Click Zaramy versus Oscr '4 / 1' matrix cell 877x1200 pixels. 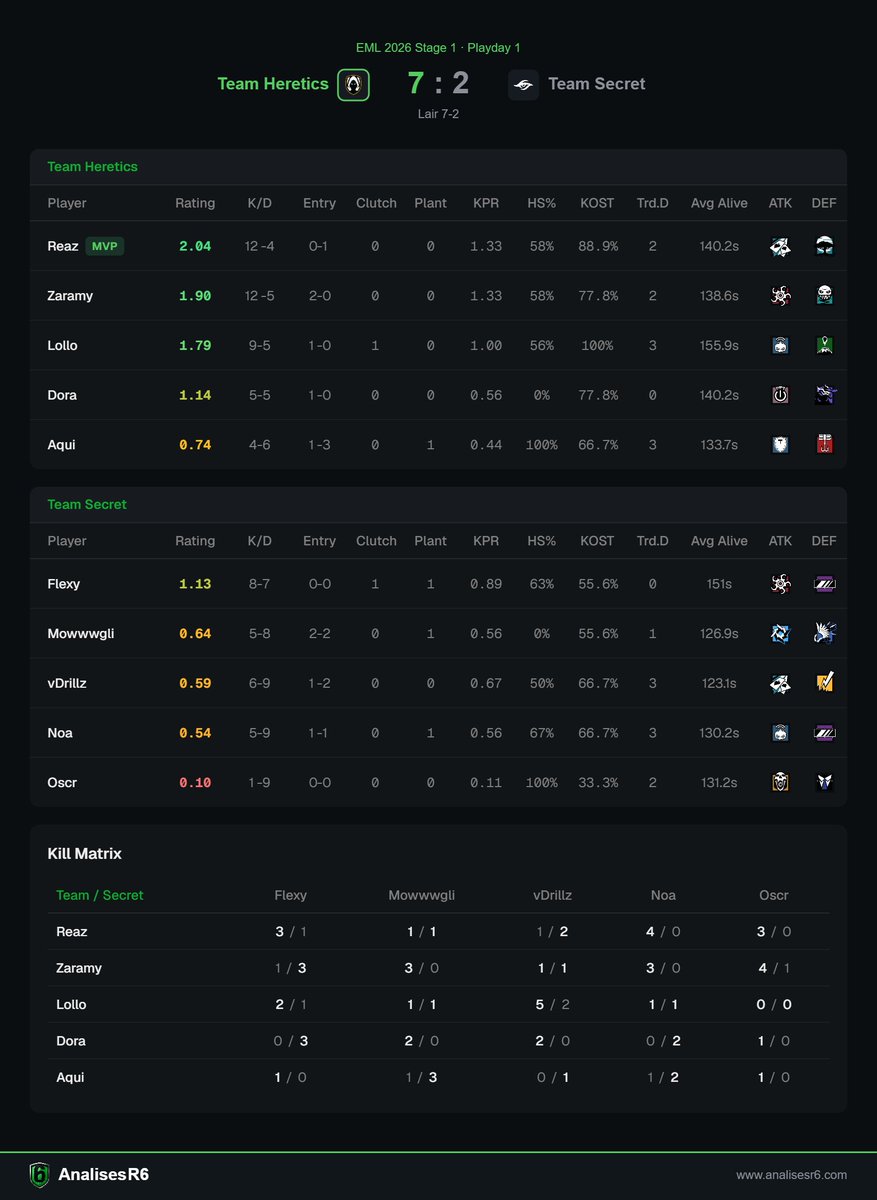pos(774,968)
